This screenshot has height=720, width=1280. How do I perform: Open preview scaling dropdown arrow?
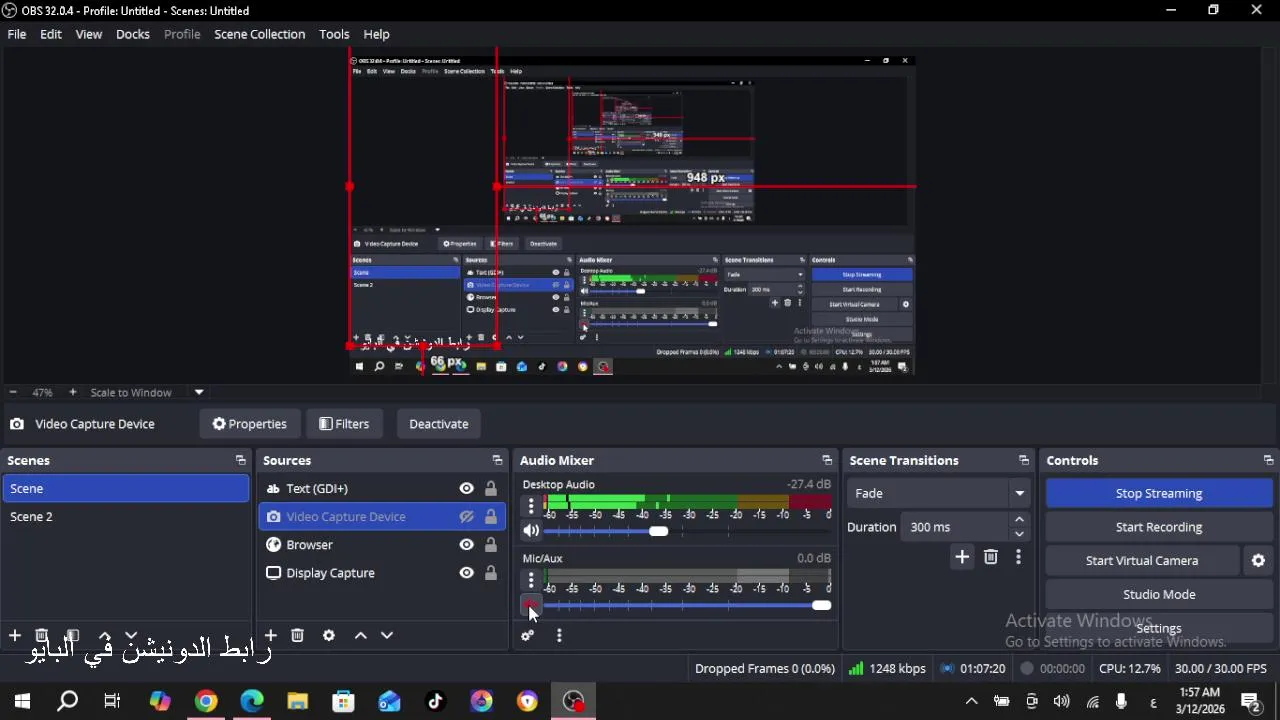point(199,393)
